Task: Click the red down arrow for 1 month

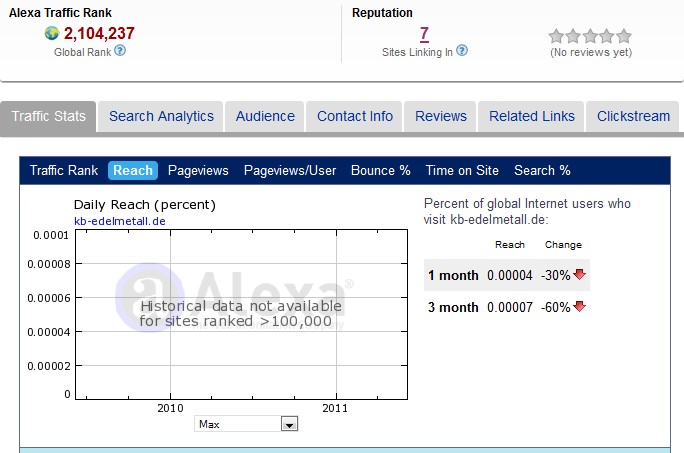Action: (579, 275)
